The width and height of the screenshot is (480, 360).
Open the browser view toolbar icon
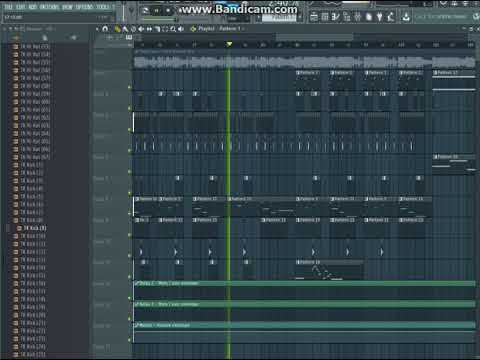347,17
